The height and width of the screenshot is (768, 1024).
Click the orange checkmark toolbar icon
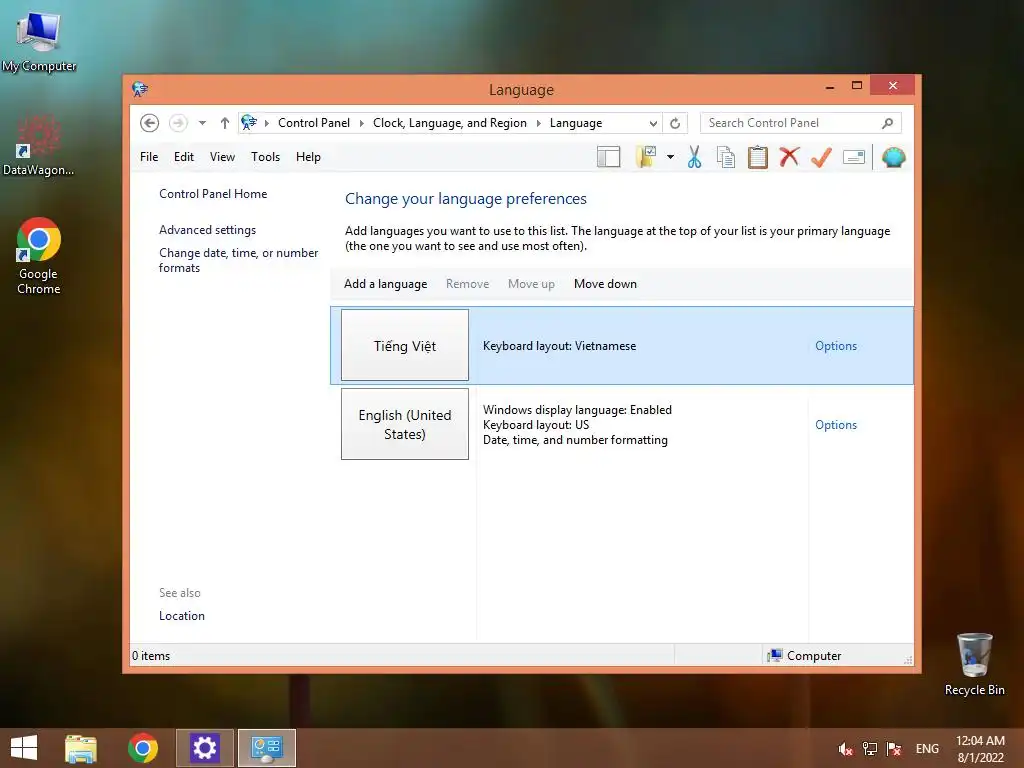pyautogui.click(x=822, y=157)
